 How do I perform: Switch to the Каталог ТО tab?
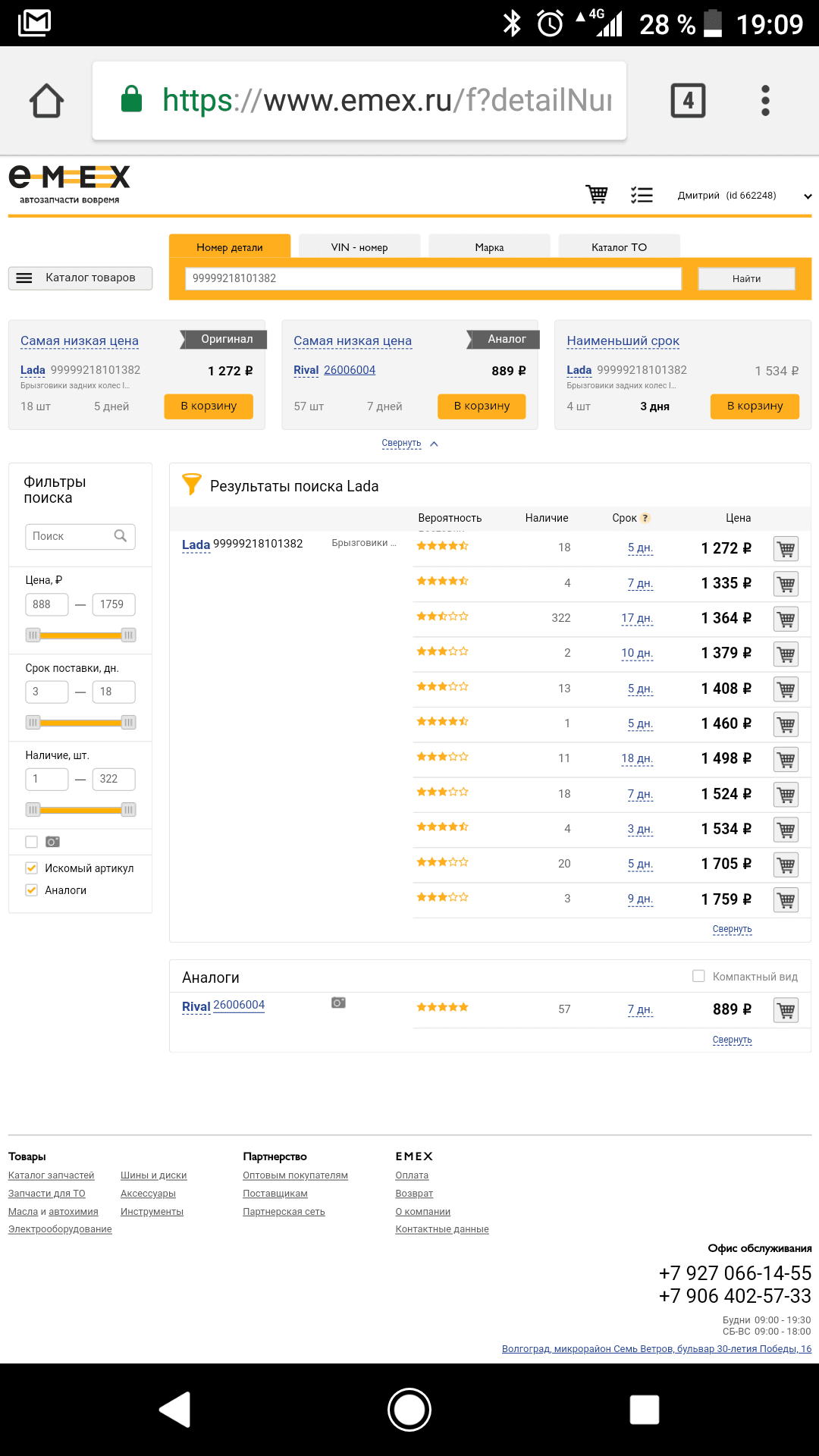pos(619,247)
